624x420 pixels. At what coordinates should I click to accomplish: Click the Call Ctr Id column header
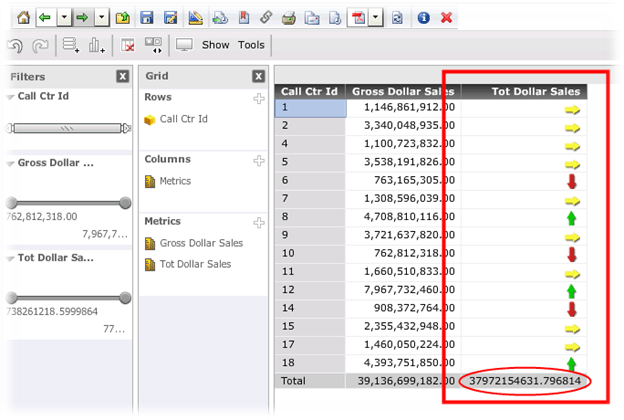tap(310, 92)
